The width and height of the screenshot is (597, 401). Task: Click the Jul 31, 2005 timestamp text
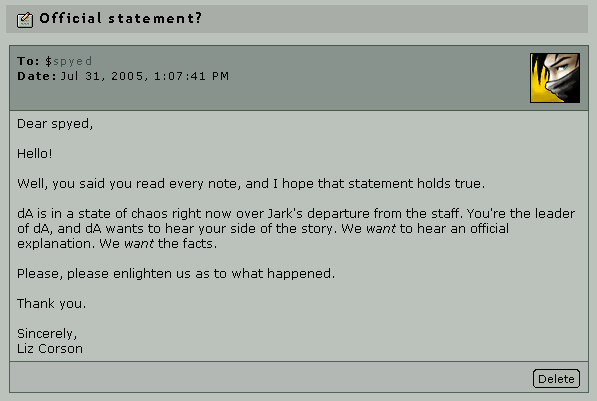(145, 76)
